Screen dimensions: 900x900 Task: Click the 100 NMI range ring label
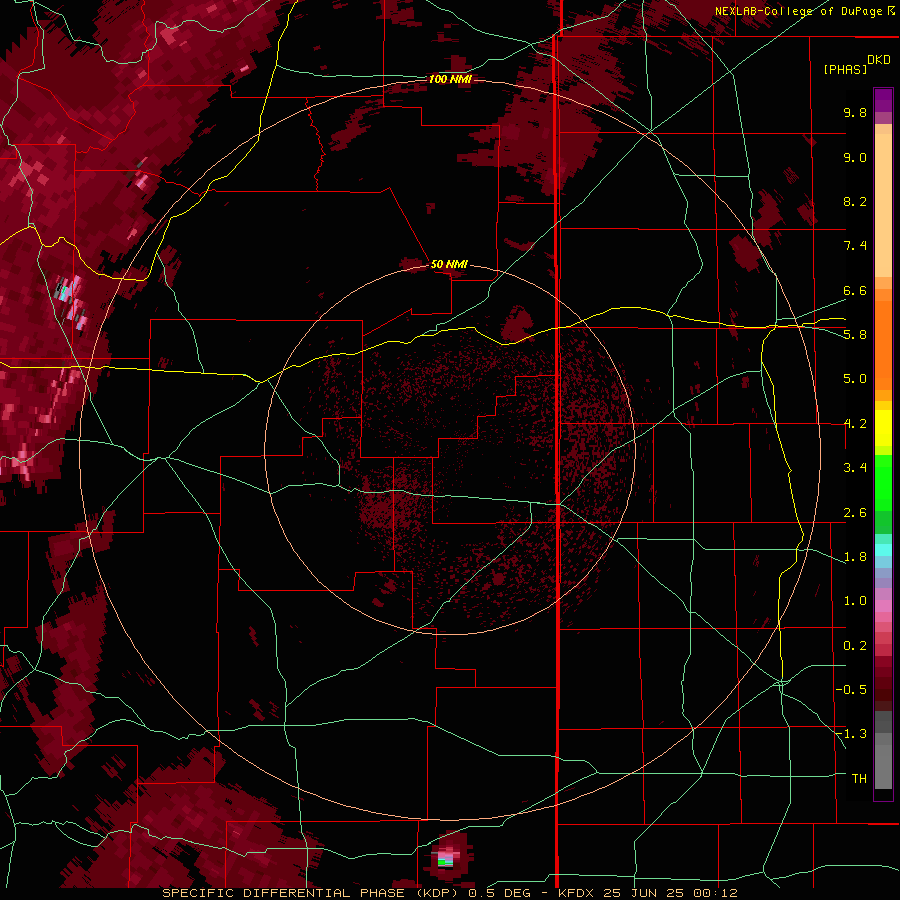tap(450, 79)
